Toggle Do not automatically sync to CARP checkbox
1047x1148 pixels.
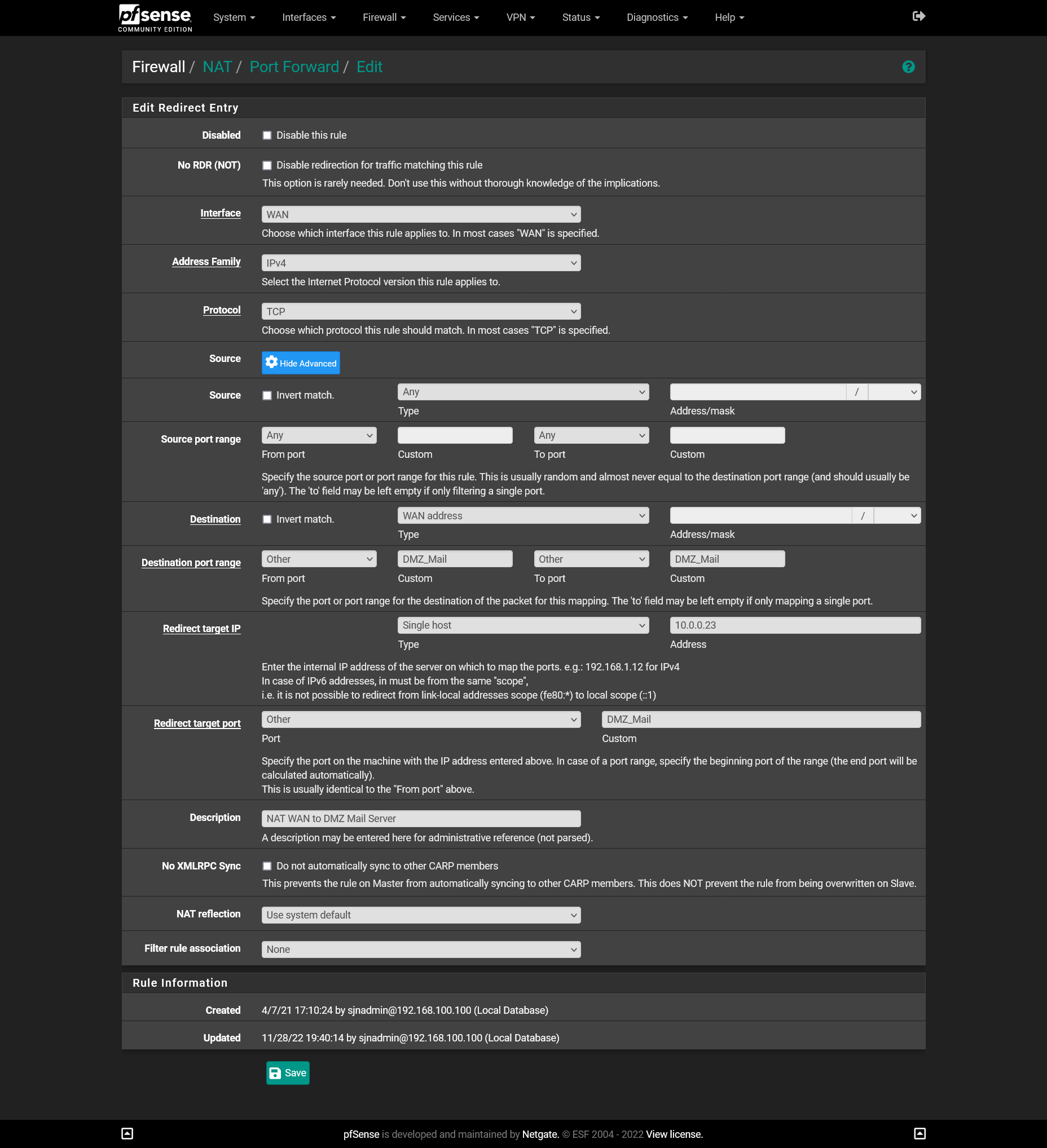point(267,866)
